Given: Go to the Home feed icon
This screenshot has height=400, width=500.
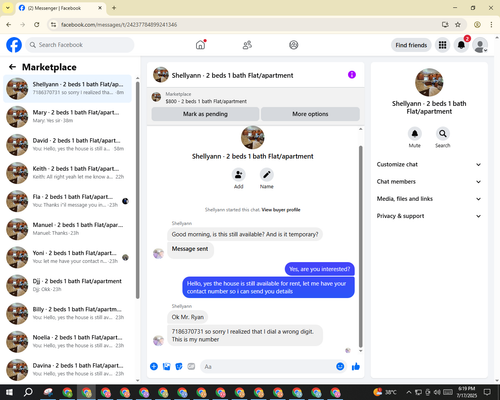Looking at the screenshot, I should [x=200, y=45].
